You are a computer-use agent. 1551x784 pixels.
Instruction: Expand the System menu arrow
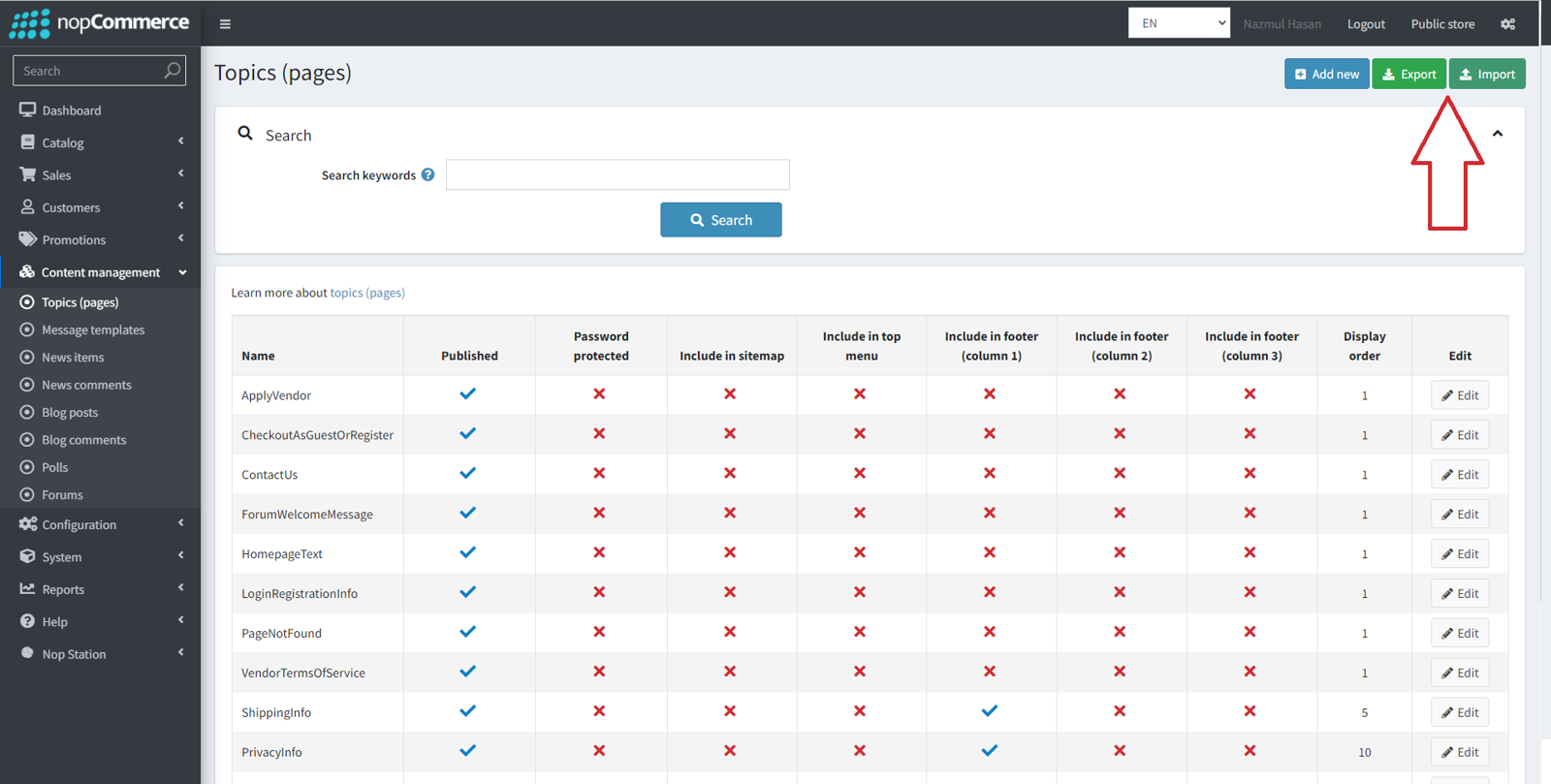pos(181,555)
